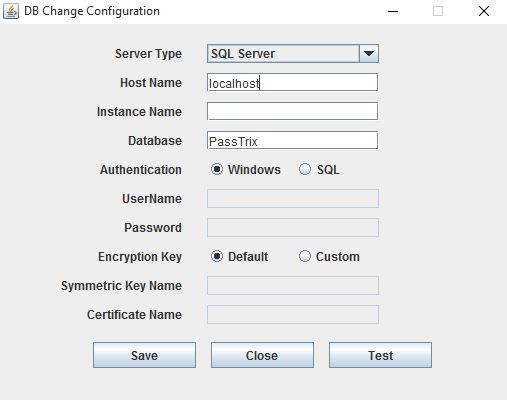Select the SQL Server combo box
The height and width of the screenshot is (400, 507).
293,54
